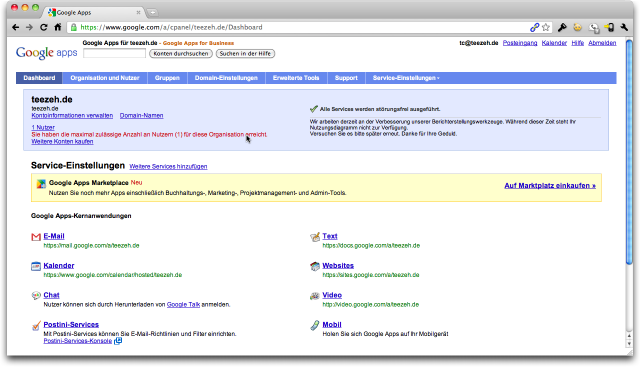The image size is (640, 367).
Task: Click the Postini console external-link icon
Action: click(118, 341)
